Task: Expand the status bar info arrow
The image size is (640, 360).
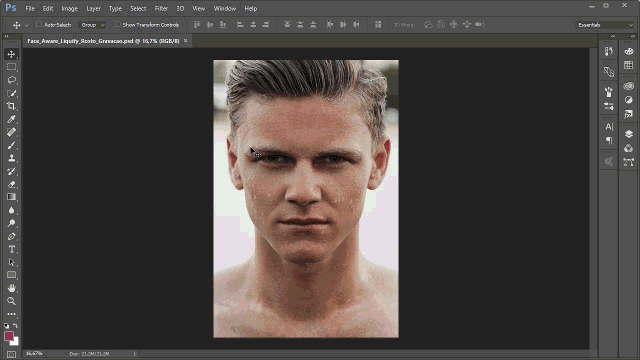Action: coord(134,354)
